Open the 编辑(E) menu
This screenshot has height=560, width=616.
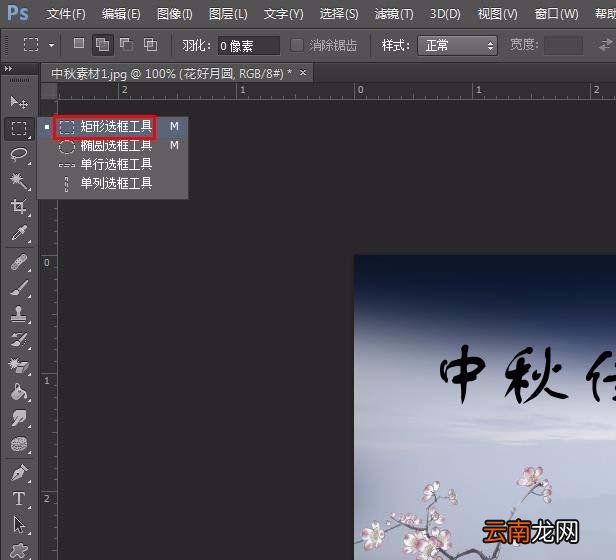coord(121,14)
